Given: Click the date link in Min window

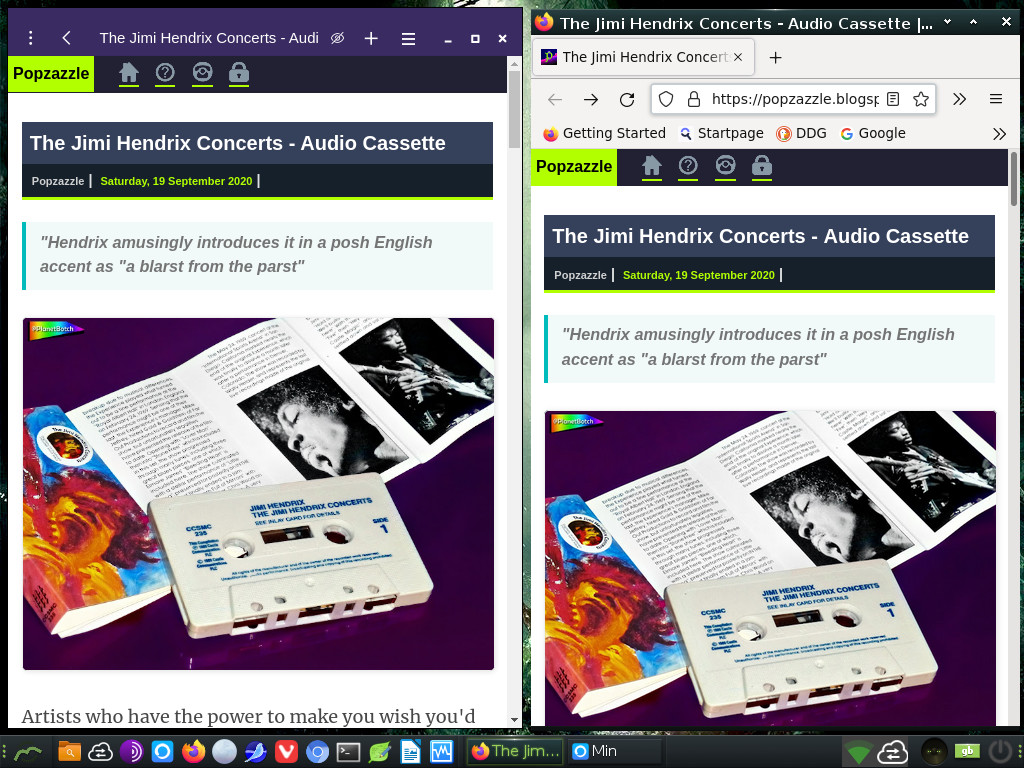Looking at the screenshot, I should point(176,181).
